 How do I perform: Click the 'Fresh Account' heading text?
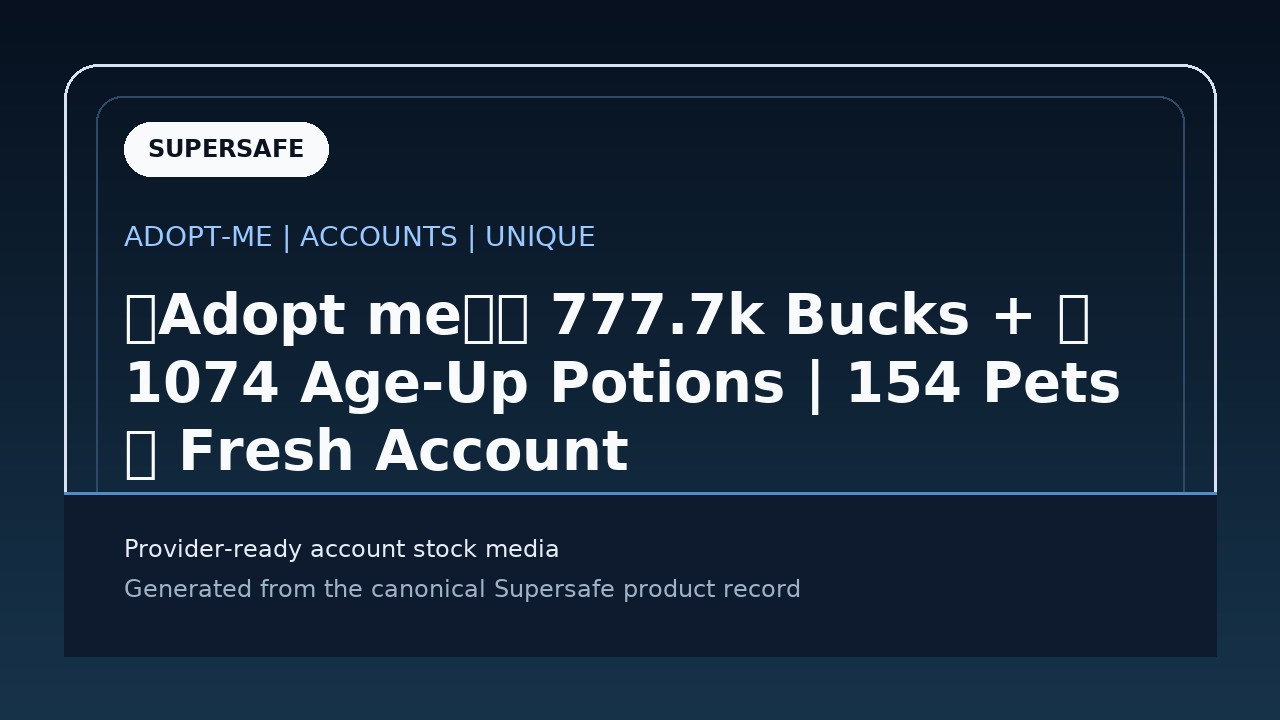coord(403,453)
